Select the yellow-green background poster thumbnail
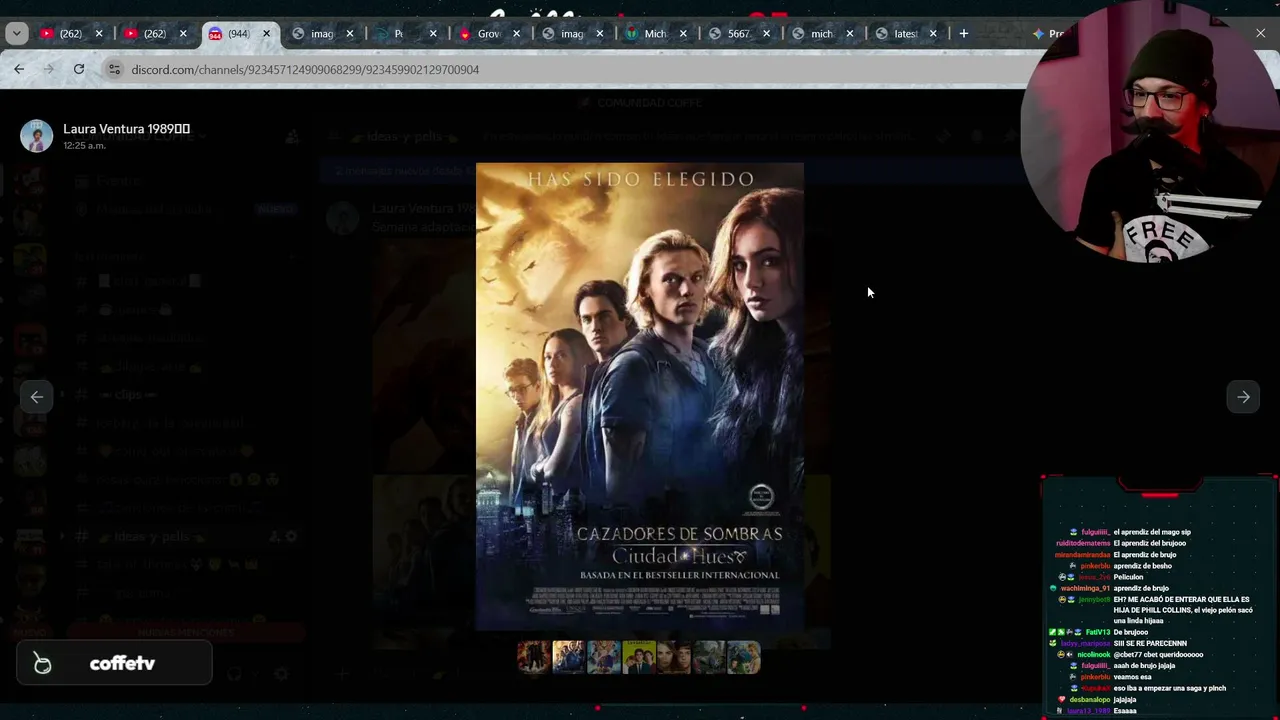Screen dimensions: 1280x720 tap(639, 658)
